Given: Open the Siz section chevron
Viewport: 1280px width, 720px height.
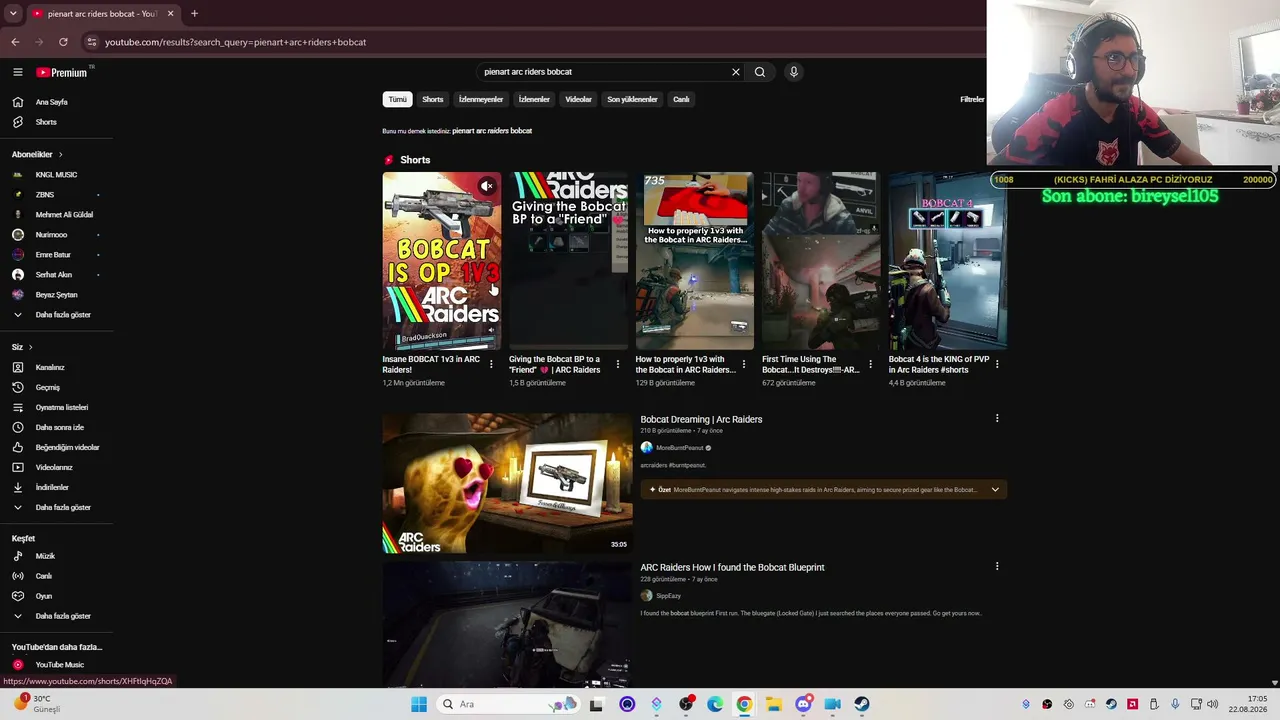Looking at the screenshot, I should [30, 347].
